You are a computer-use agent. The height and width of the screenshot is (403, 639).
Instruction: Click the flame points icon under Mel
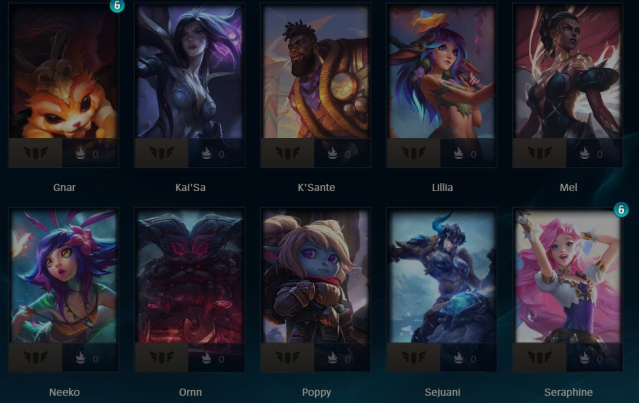pyautogui.click(x=584, y=153)
